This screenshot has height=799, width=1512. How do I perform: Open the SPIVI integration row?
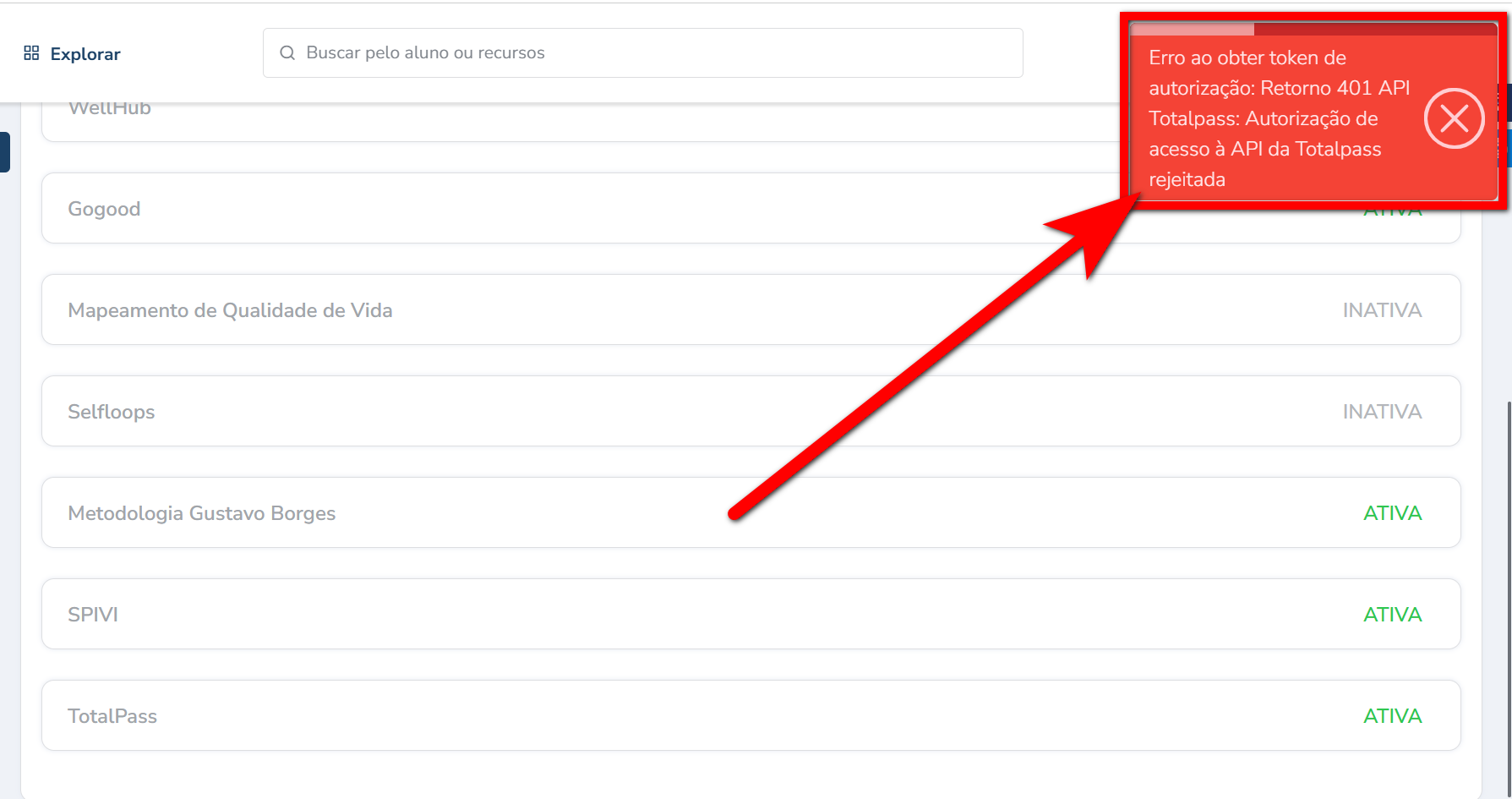(x=751, y=614)
